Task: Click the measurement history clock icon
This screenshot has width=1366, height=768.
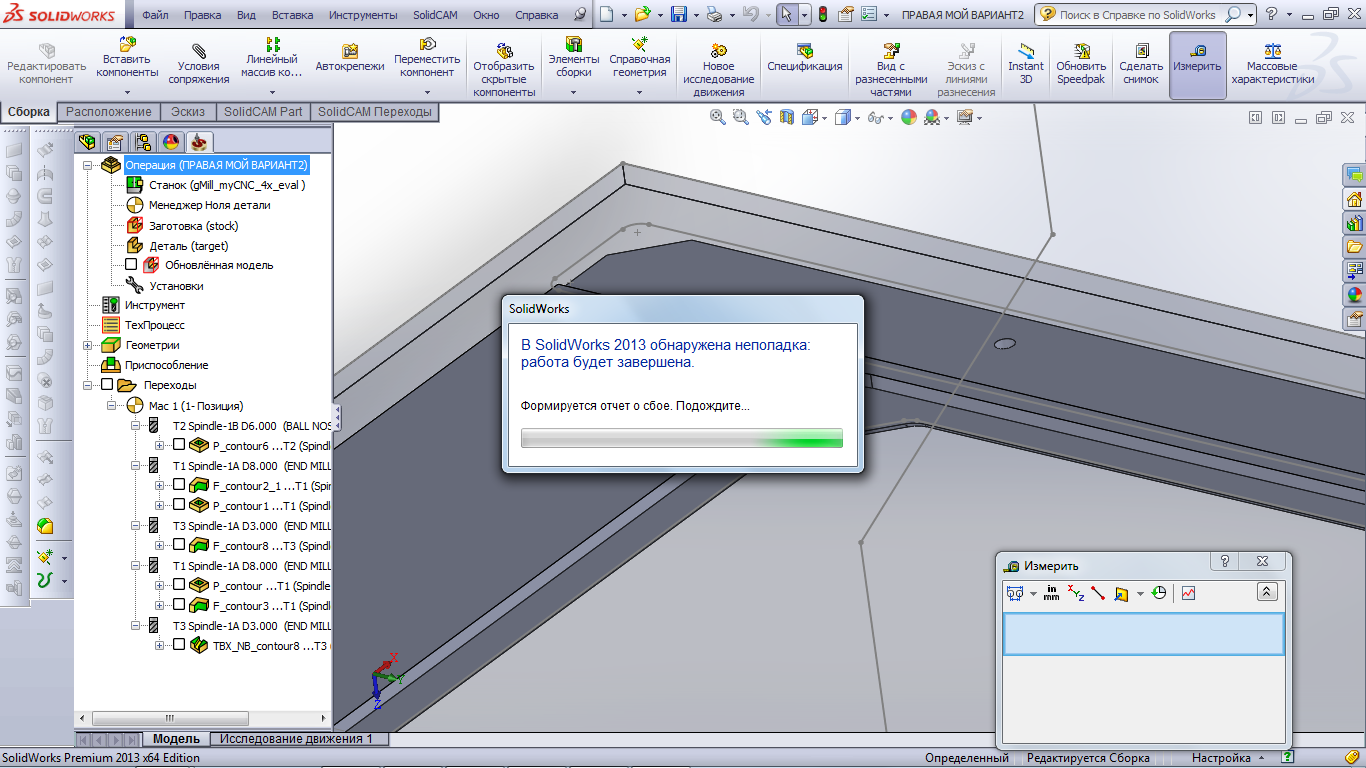Action: [x=1159, y=593]
